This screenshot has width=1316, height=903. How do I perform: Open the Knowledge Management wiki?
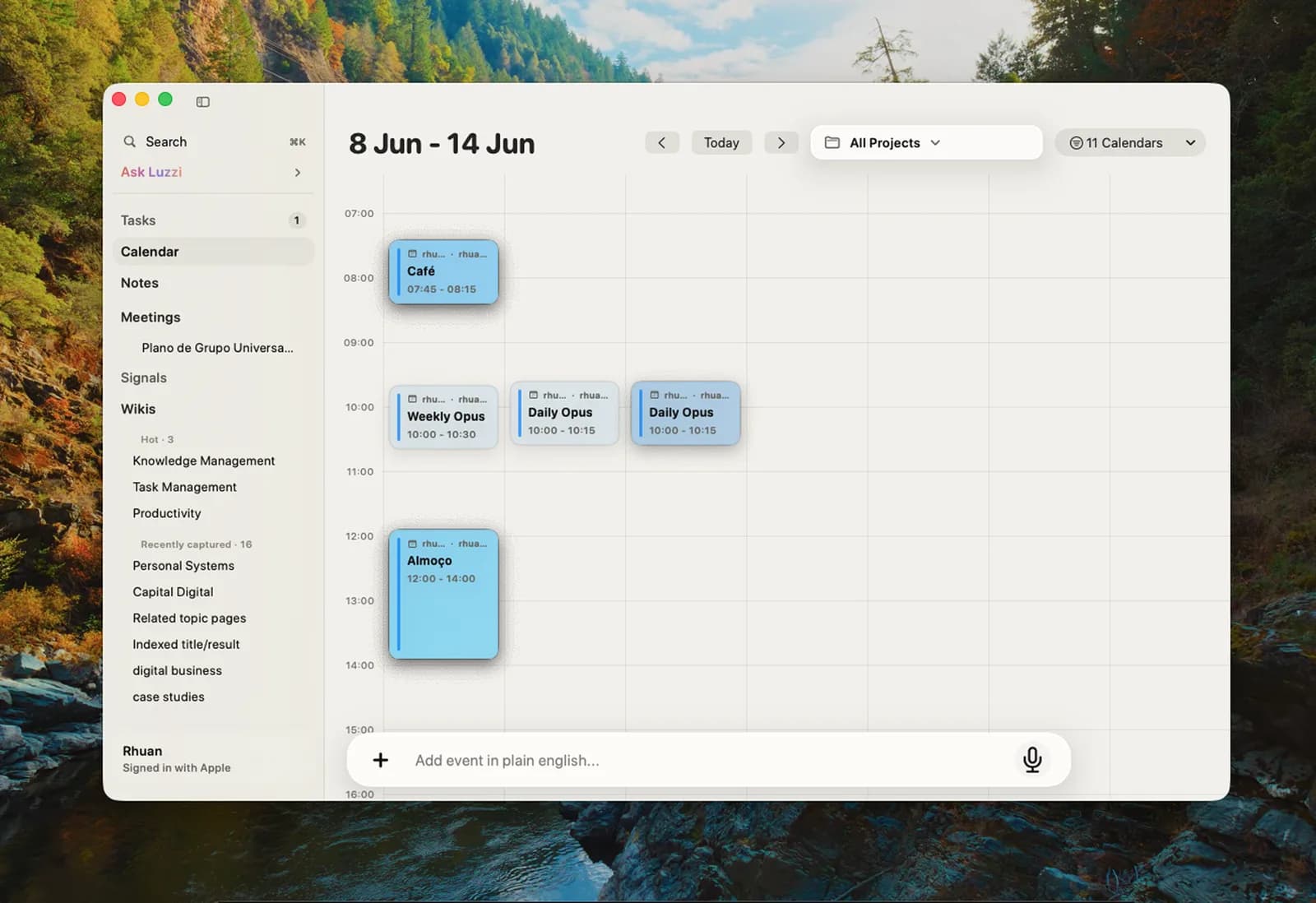[x=204, y=461]
